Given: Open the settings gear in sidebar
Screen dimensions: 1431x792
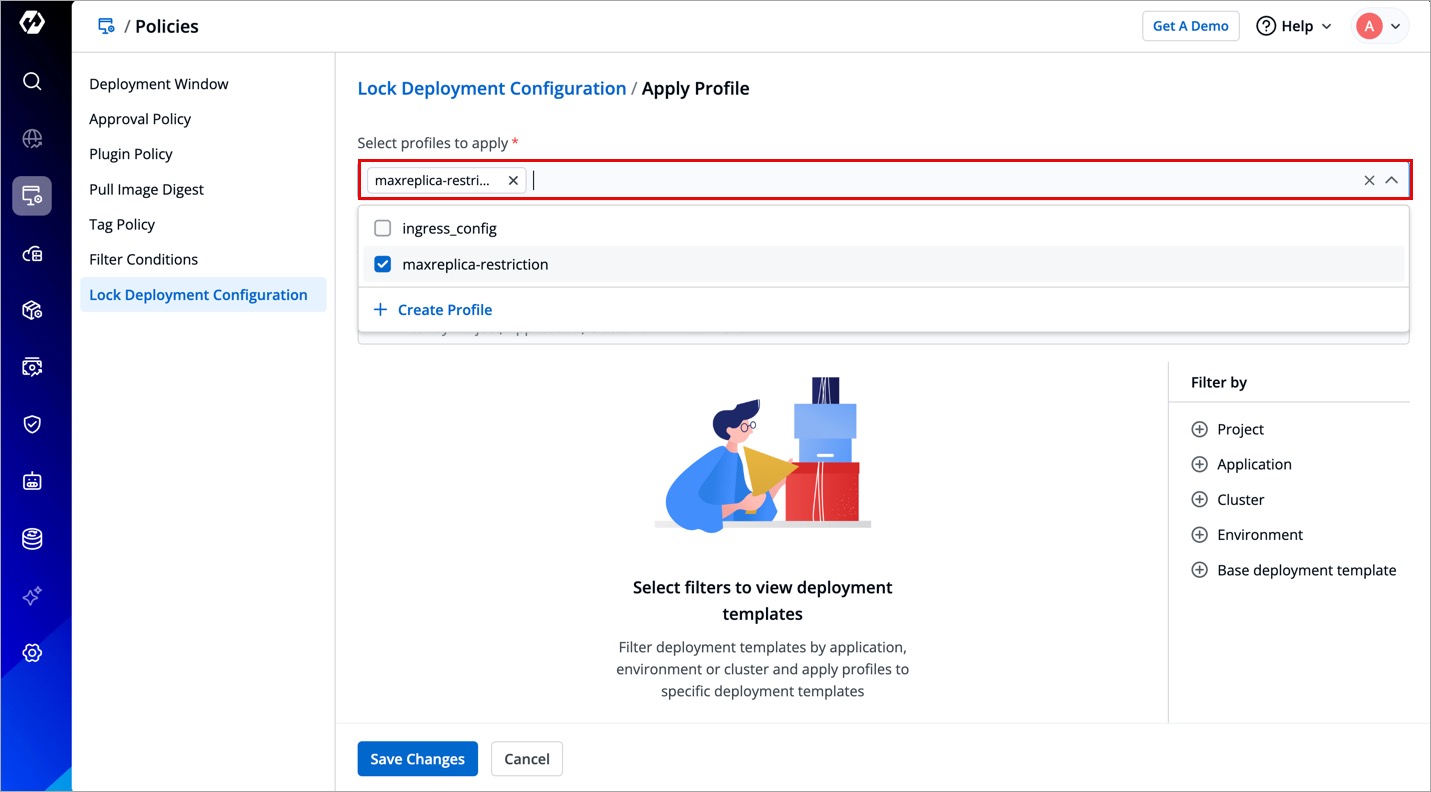Looking at the screenshot, I should pos(32,653).
